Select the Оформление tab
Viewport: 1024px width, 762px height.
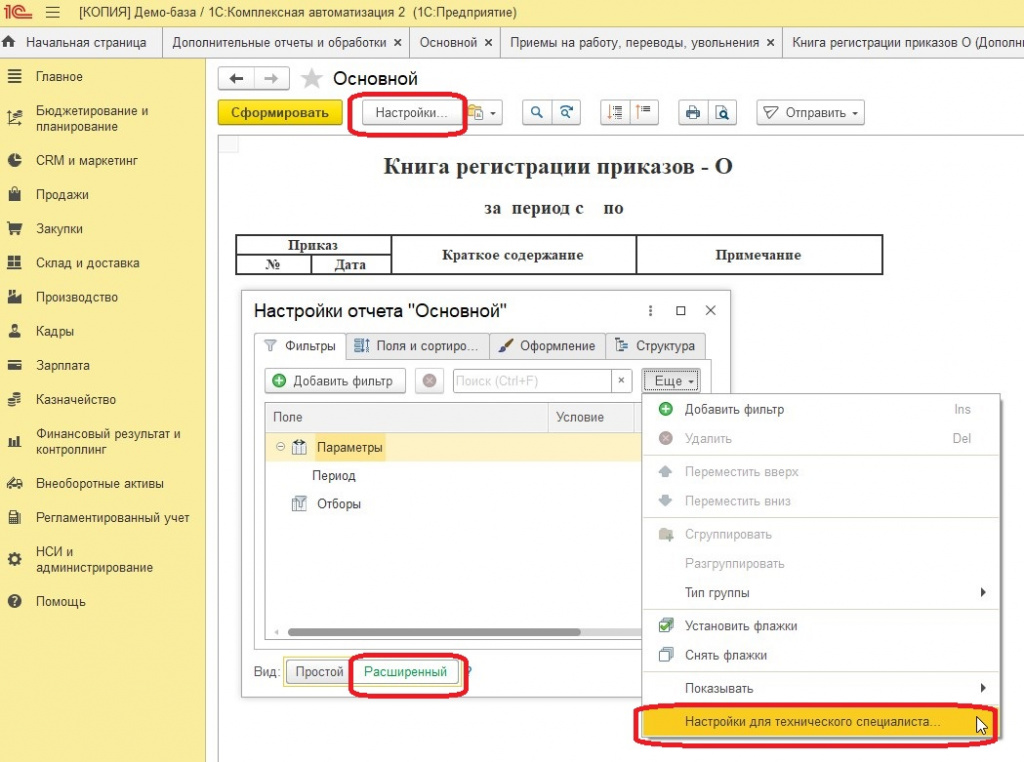[547, 345]
